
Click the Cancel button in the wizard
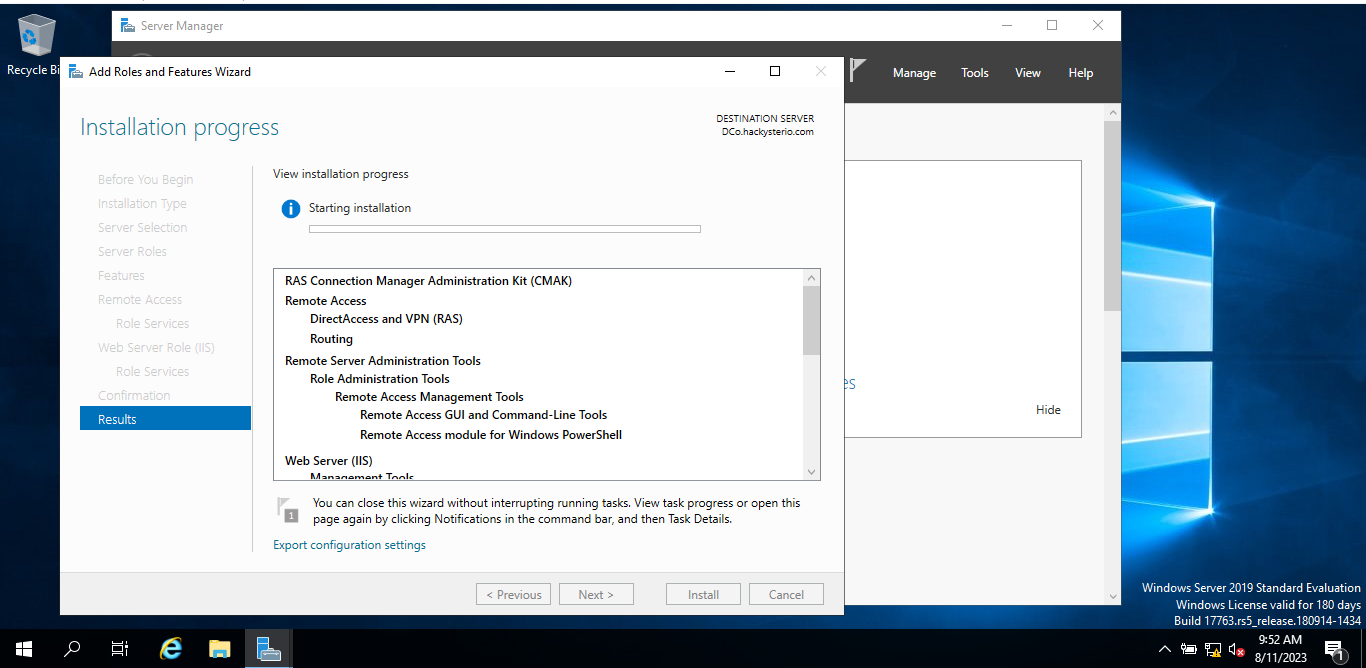click(786, 594)
